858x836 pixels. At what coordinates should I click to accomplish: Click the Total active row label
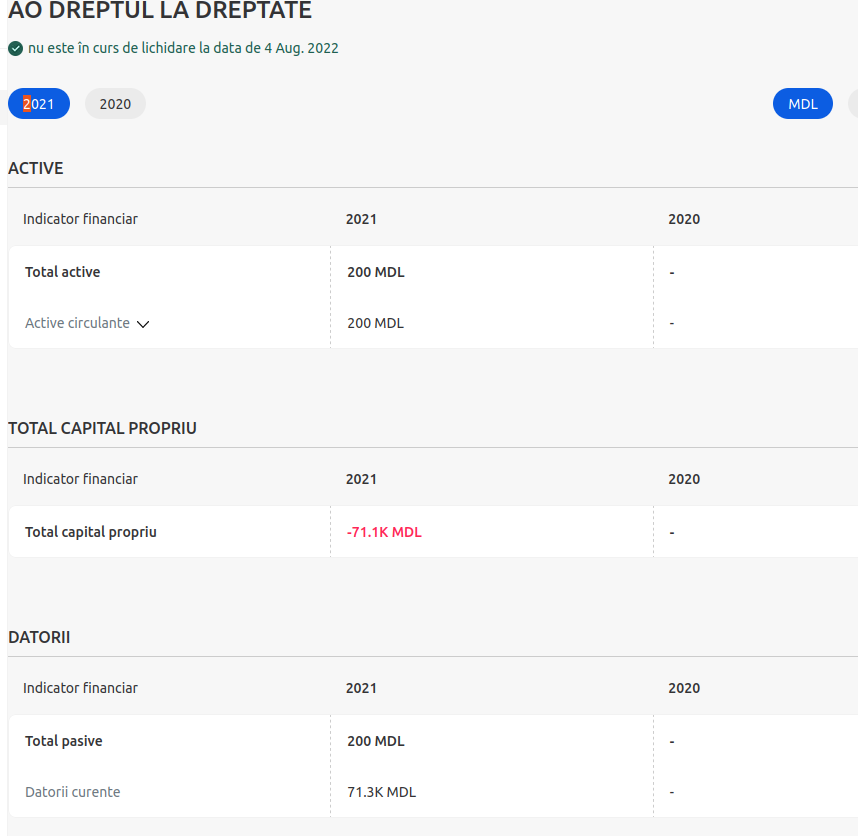pos(62,272)
